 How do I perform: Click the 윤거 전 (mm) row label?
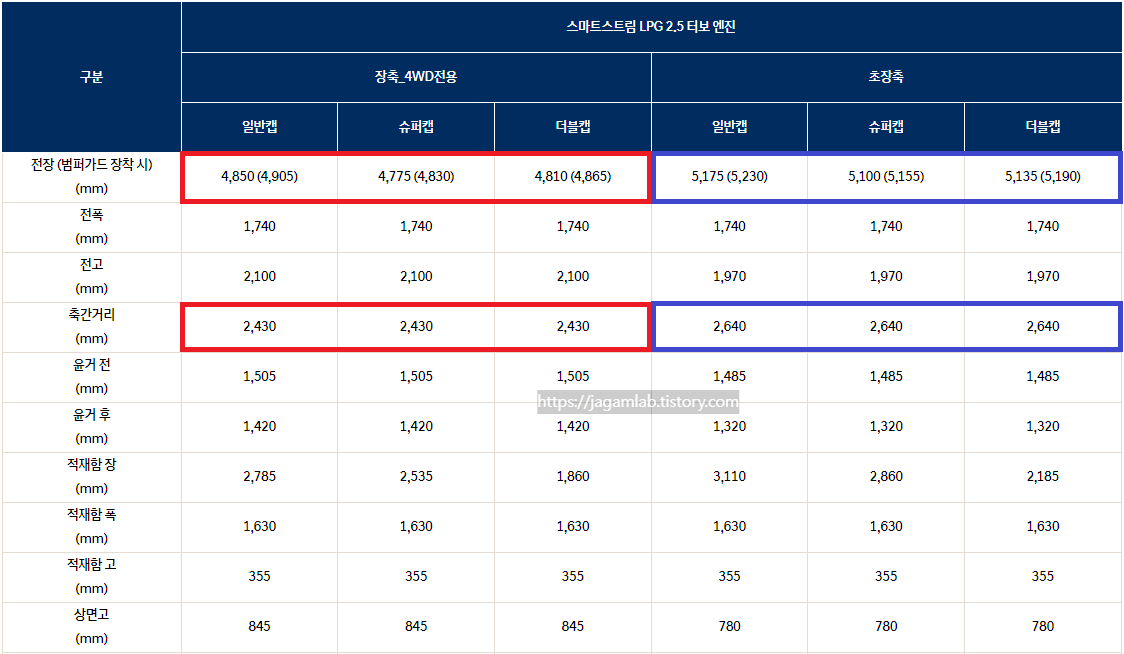pos(91,376)
